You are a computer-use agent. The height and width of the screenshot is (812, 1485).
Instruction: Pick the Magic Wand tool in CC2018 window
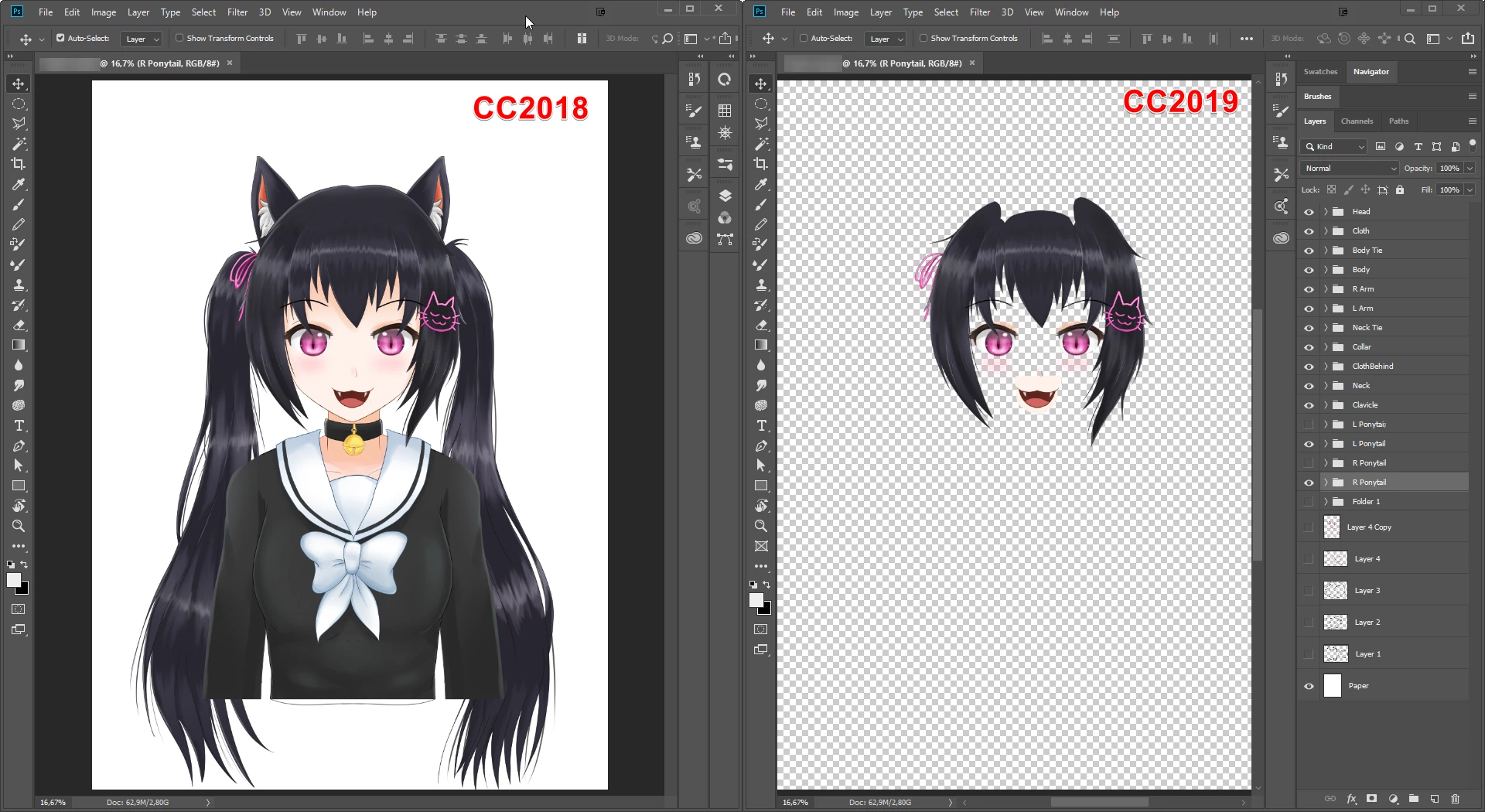19,144
